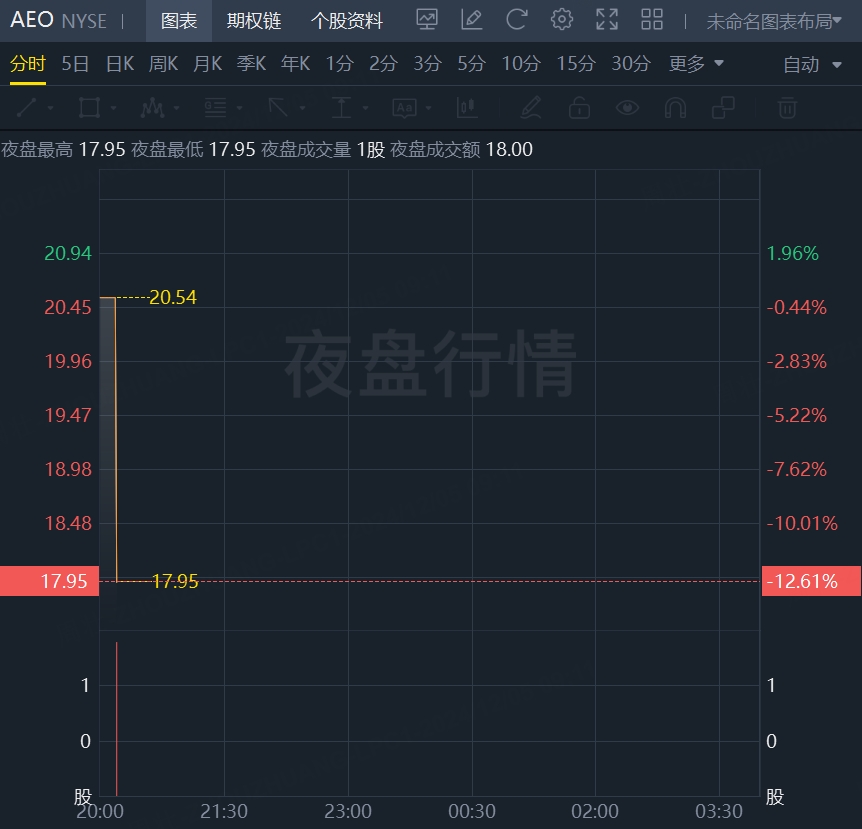862x829 pixels.
Task: Expand the wave tool dropdown arrow
Action: pyautogui.click(x=176, y=108)
